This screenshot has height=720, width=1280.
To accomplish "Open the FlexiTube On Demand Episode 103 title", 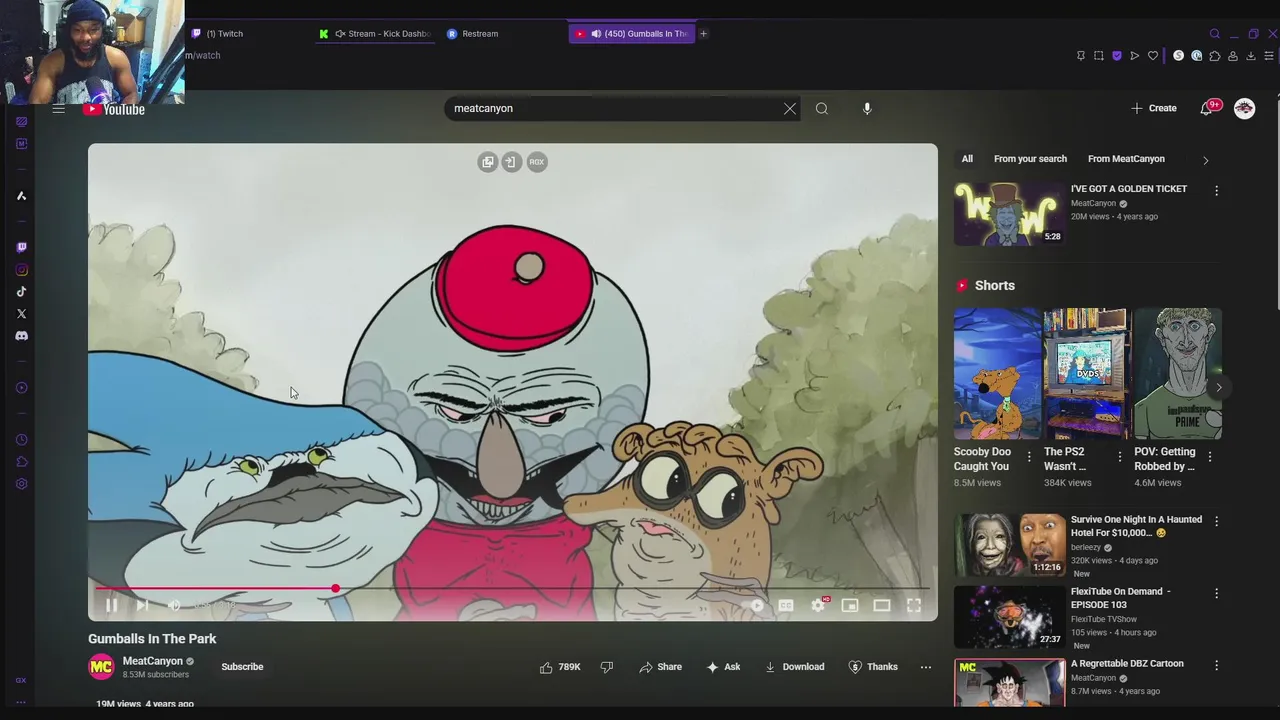I will pyautogui.click(x=1120, y=598).
